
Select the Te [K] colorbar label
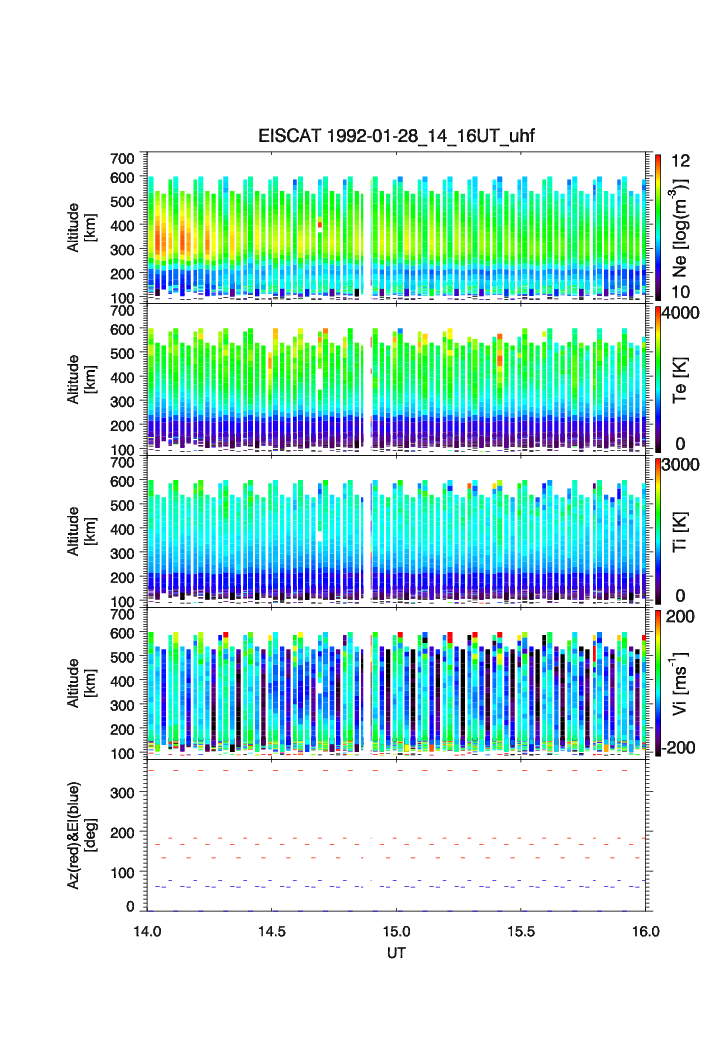[x=680, y=380]
